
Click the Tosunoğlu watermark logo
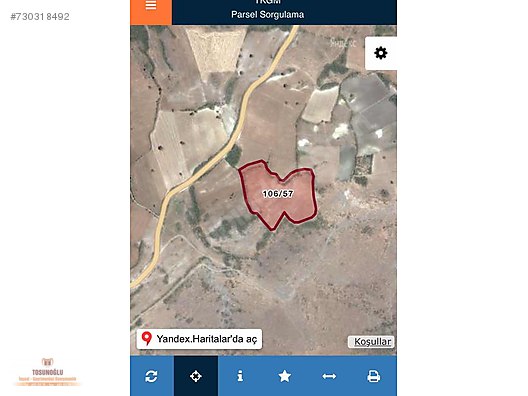(47, 372)
